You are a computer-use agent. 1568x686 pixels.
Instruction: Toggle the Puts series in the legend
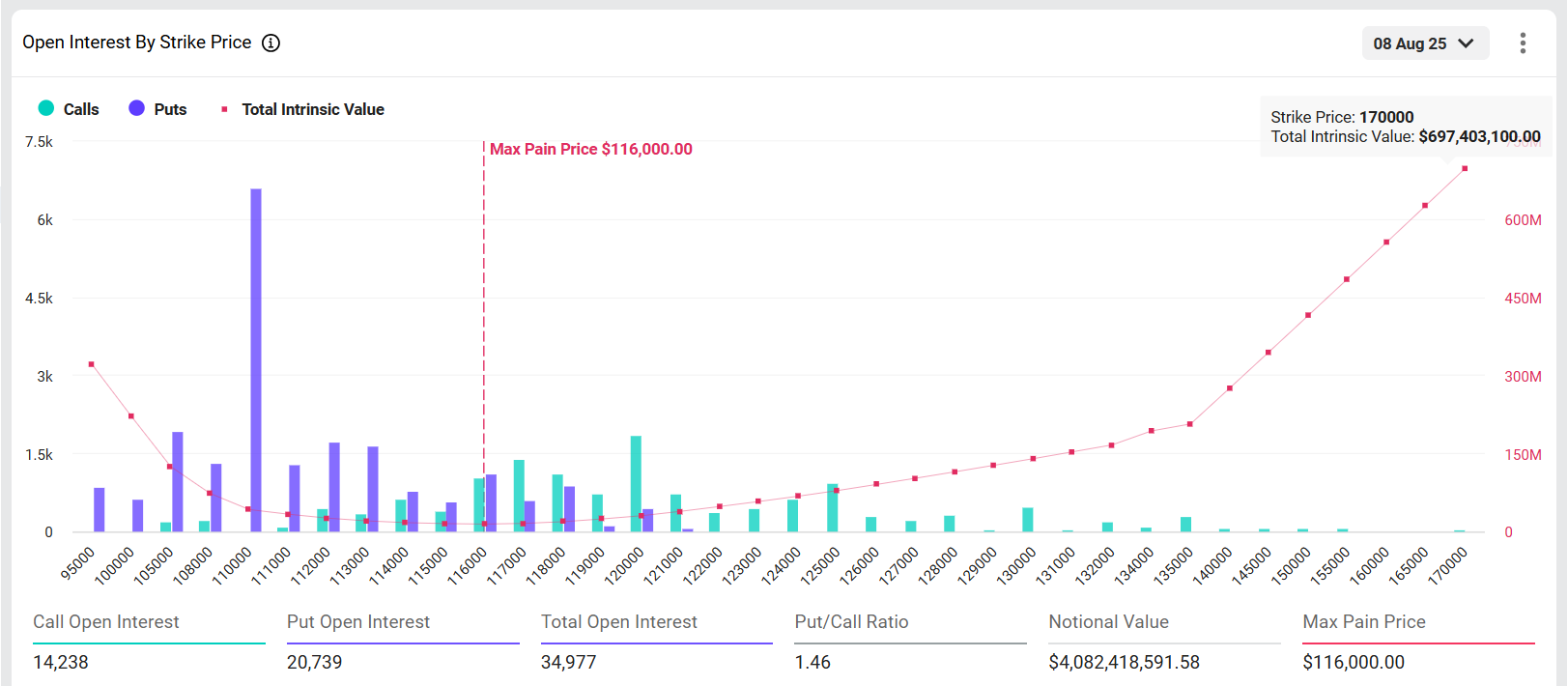click(157, 109)
